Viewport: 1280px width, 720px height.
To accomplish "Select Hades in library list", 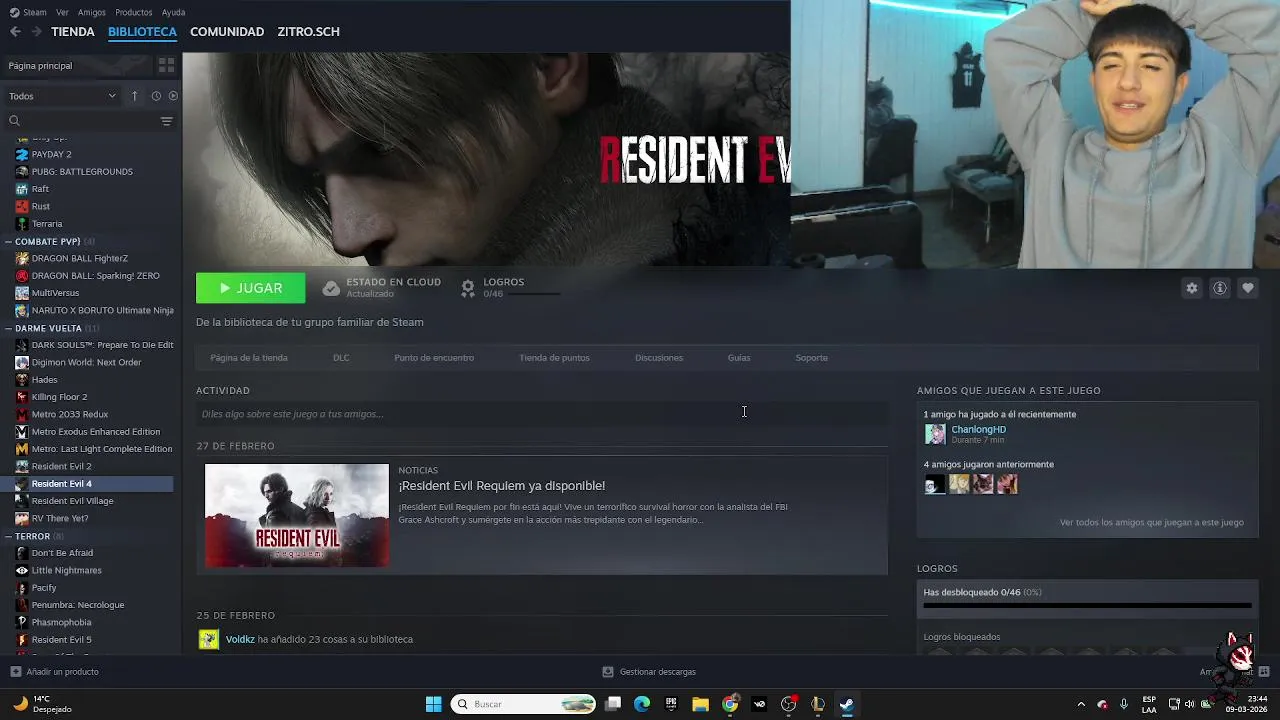I will pos(44,380).
